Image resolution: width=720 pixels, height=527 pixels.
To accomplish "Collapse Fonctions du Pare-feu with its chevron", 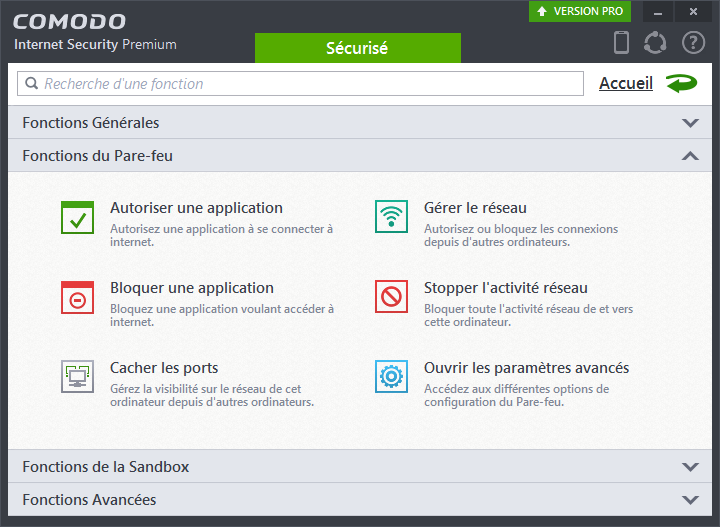I will pos(690,156).
